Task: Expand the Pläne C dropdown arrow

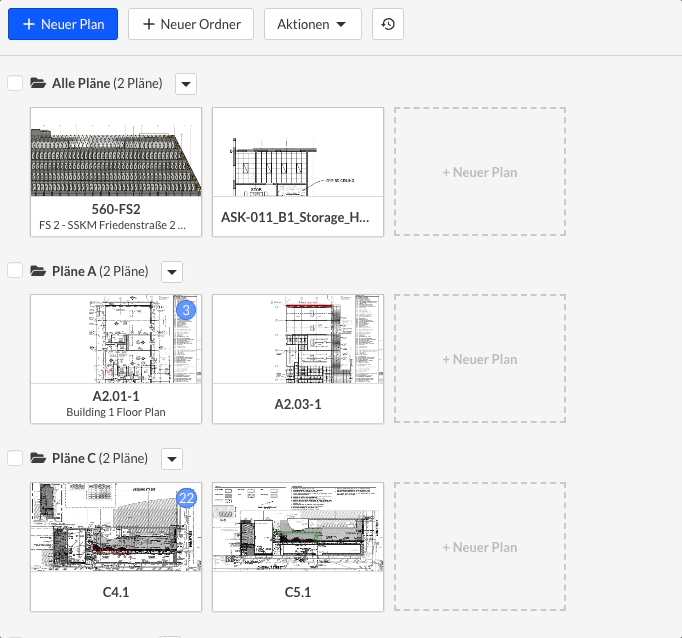Action: pyautogui.click(x=172, y=459)
